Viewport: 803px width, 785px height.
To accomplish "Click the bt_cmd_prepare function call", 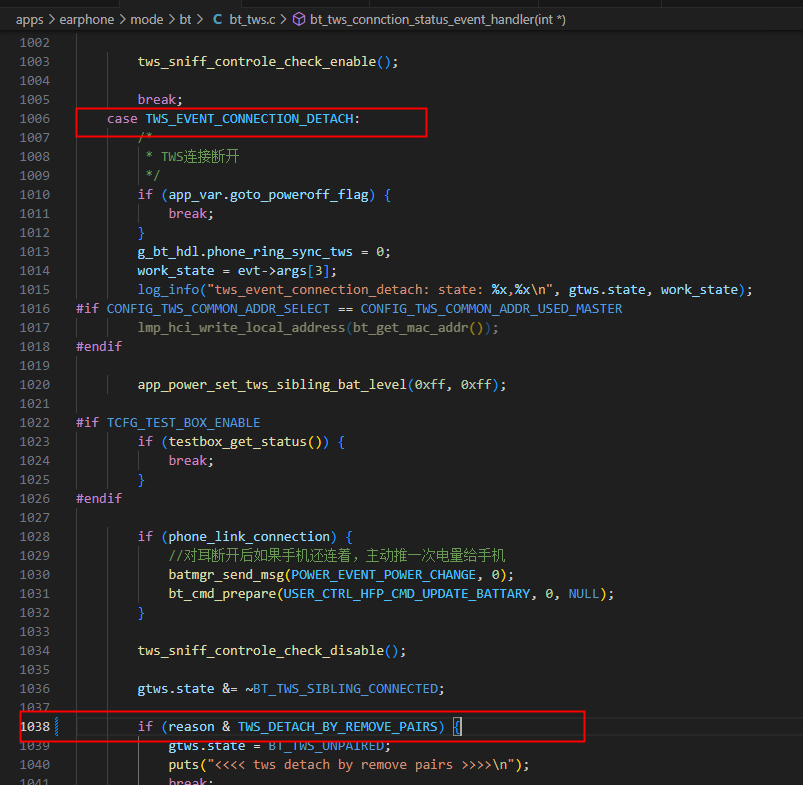I will click(x=222, y=594).
